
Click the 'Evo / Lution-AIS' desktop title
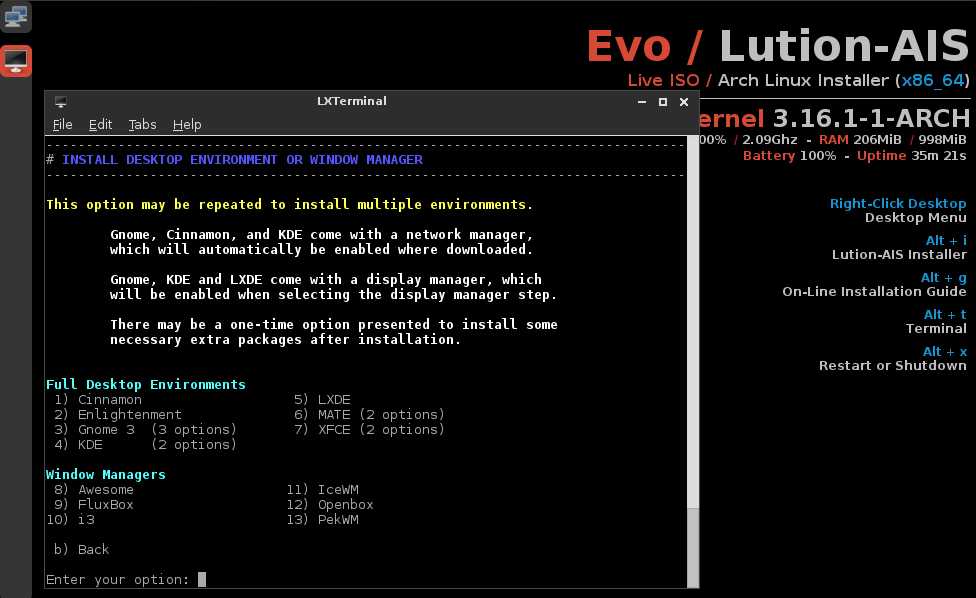point(778,46)
